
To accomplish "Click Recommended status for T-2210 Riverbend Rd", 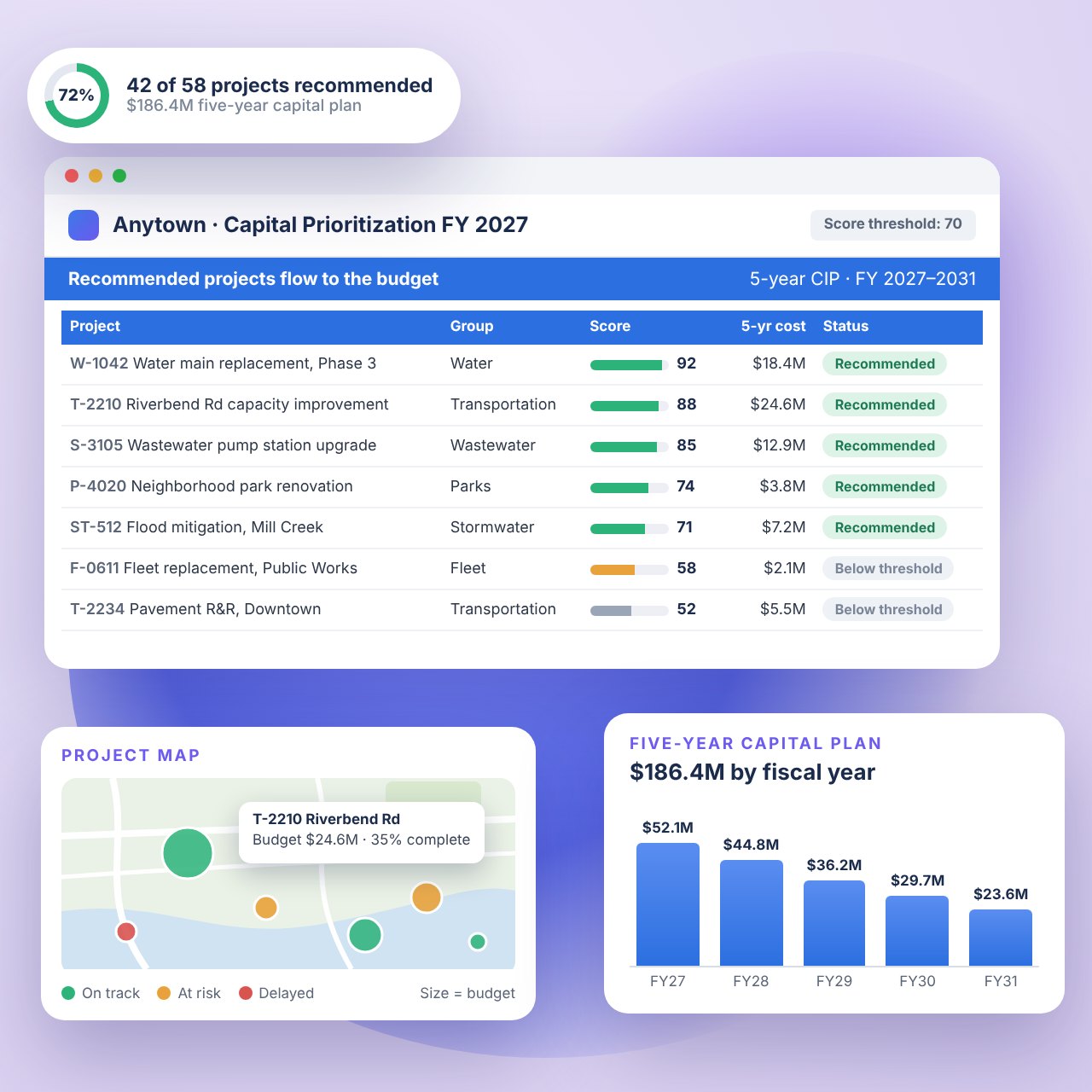I will tap(885, 405).
